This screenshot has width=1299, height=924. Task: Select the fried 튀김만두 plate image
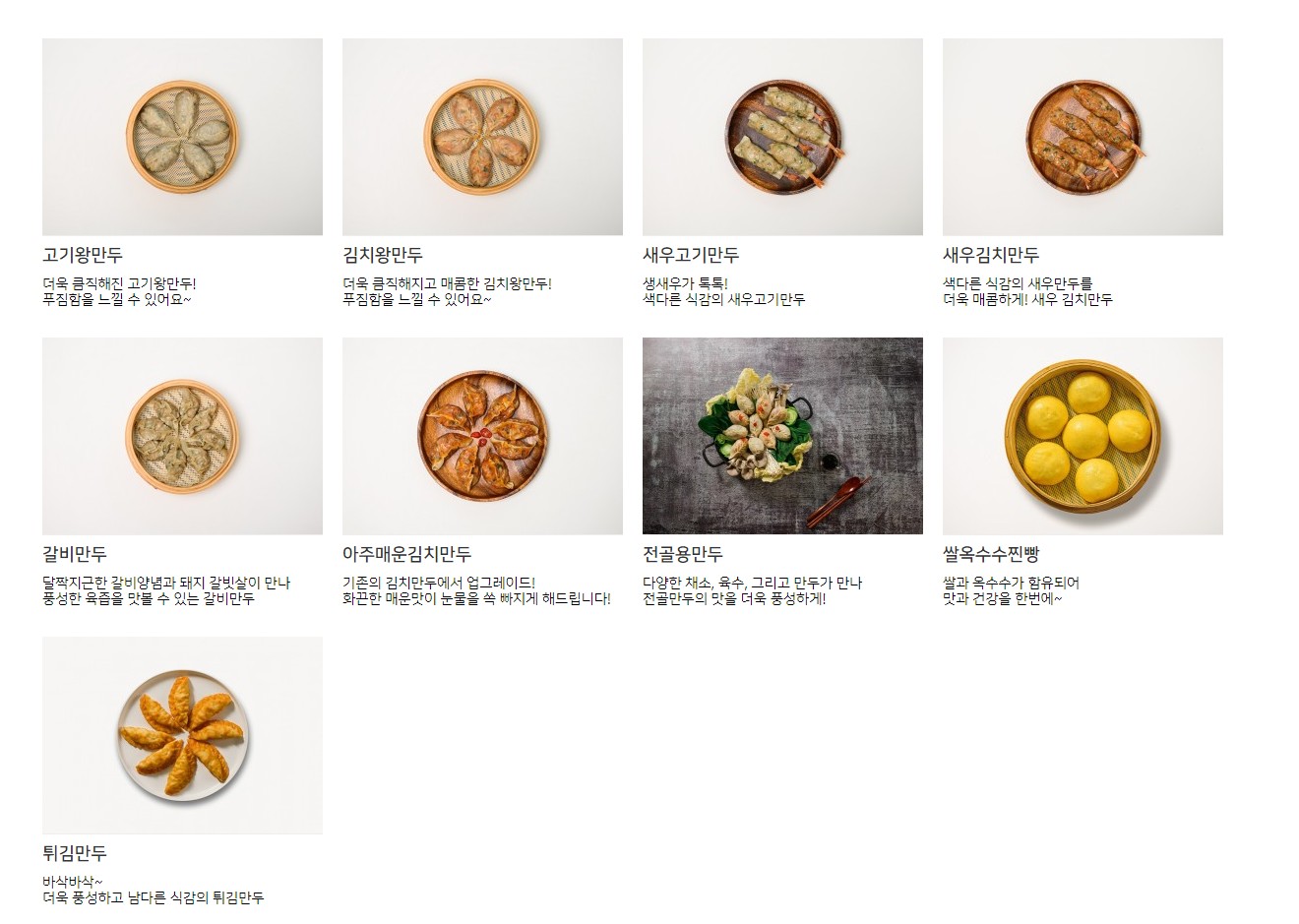coord(182,735)
